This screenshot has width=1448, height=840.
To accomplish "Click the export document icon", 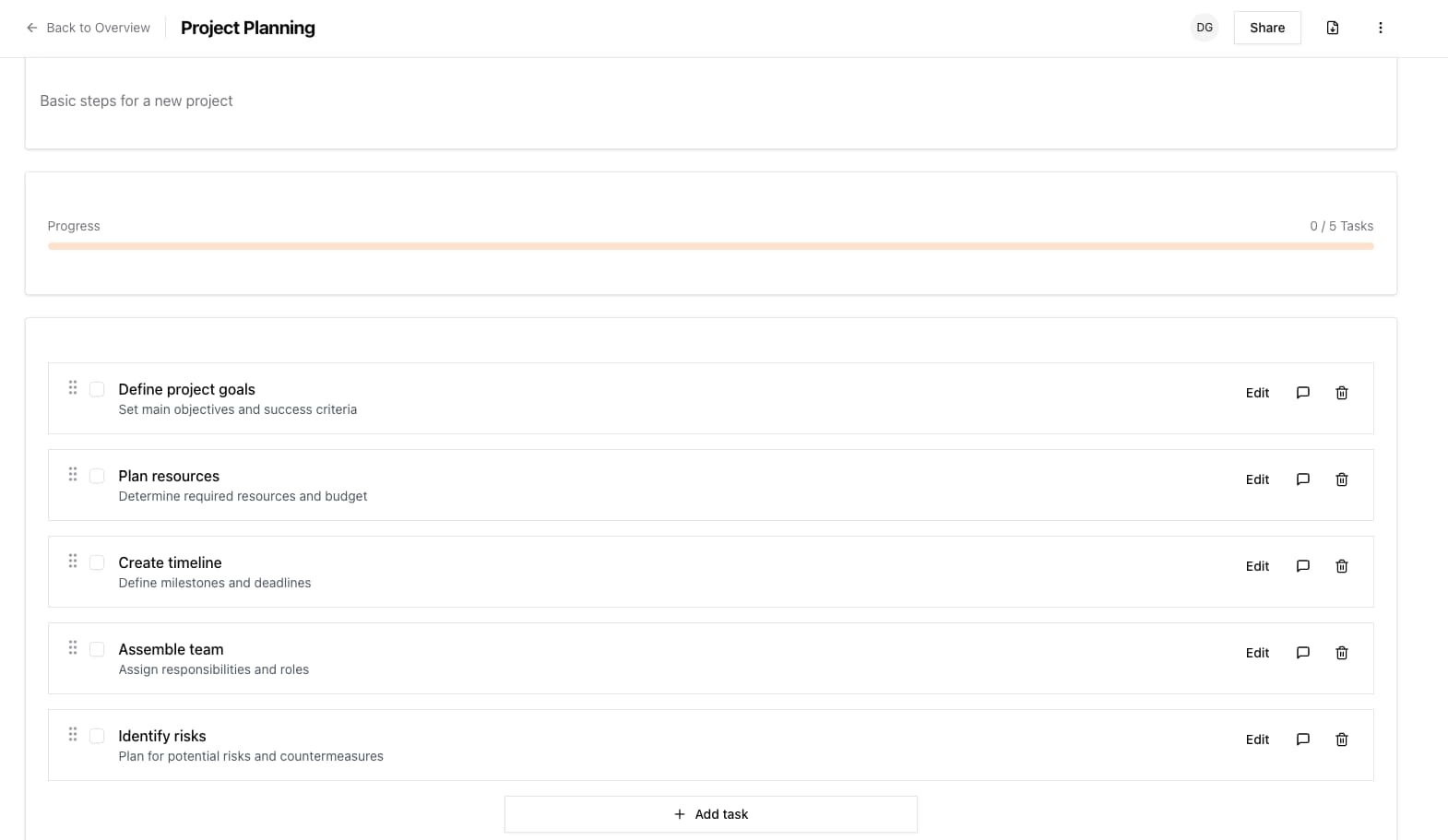I will pyautogui.click(x=1333, y=28).
